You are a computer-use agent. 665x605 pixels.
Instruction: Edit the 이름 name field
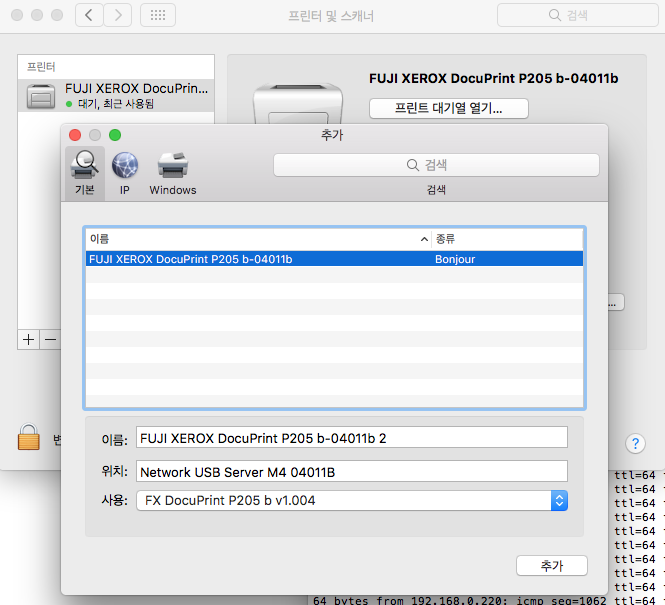click(352, 438)
